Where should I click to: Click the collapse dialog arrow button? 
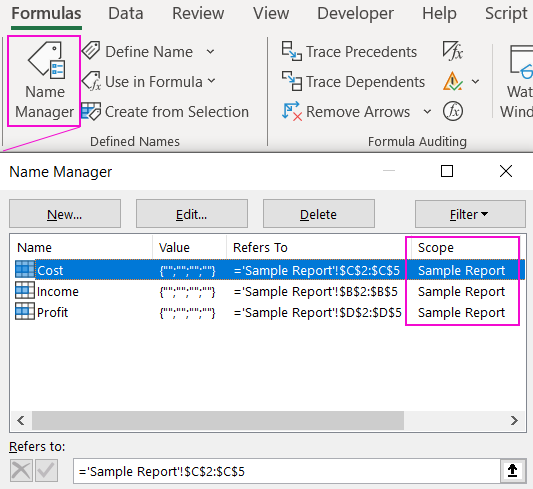[x=512, y=471]
